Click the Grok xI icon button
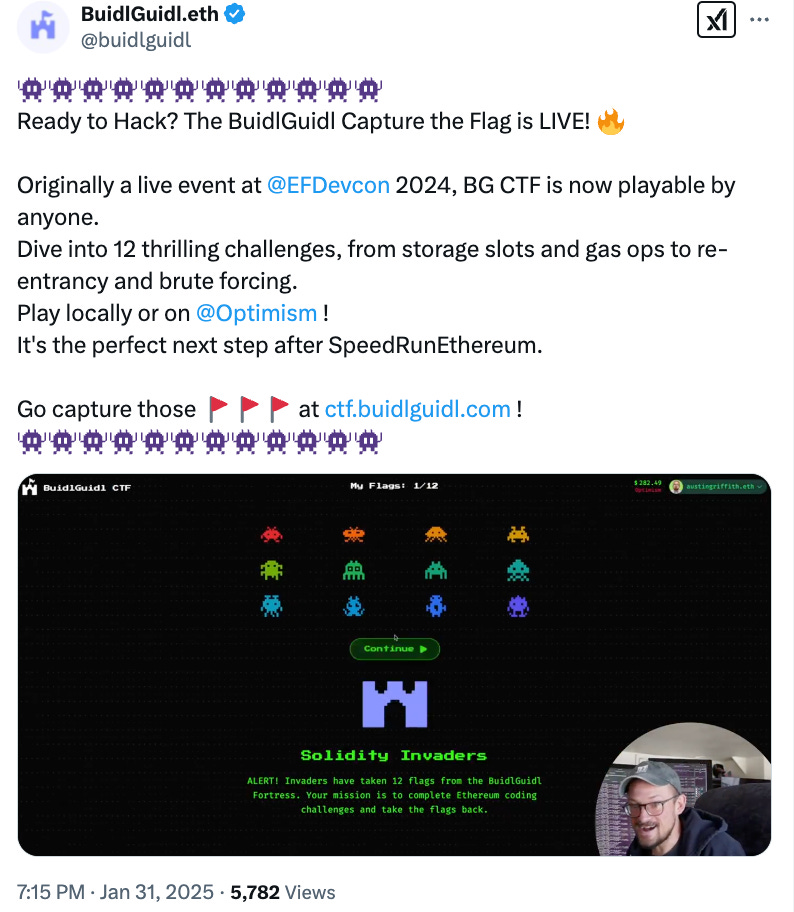 [716, 20]
